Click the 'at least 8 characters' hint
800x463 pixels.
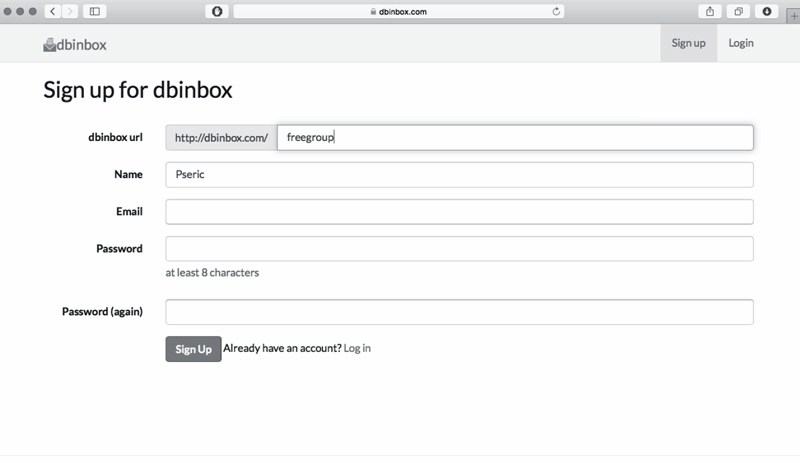coord(212,273)
